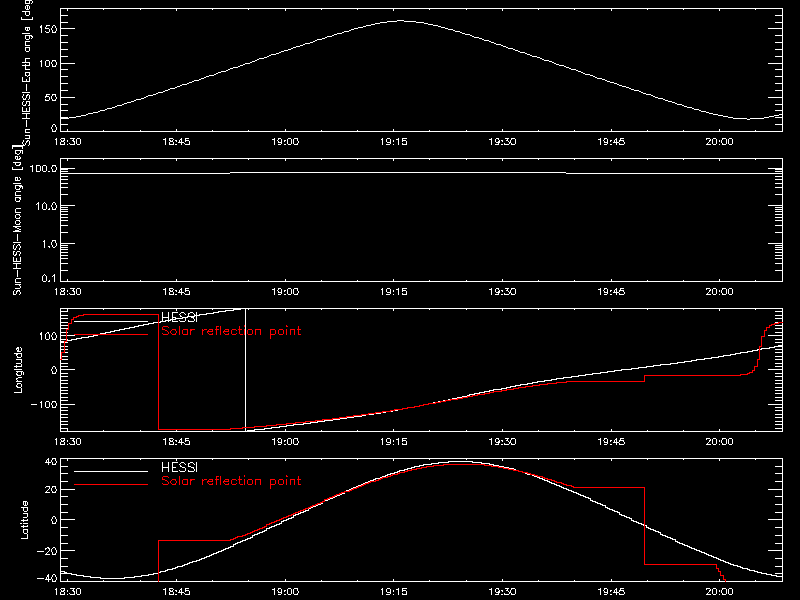Click red legend line sample in Longitude plot
This screenshot has width=800, height=600.
pos(111,335)
